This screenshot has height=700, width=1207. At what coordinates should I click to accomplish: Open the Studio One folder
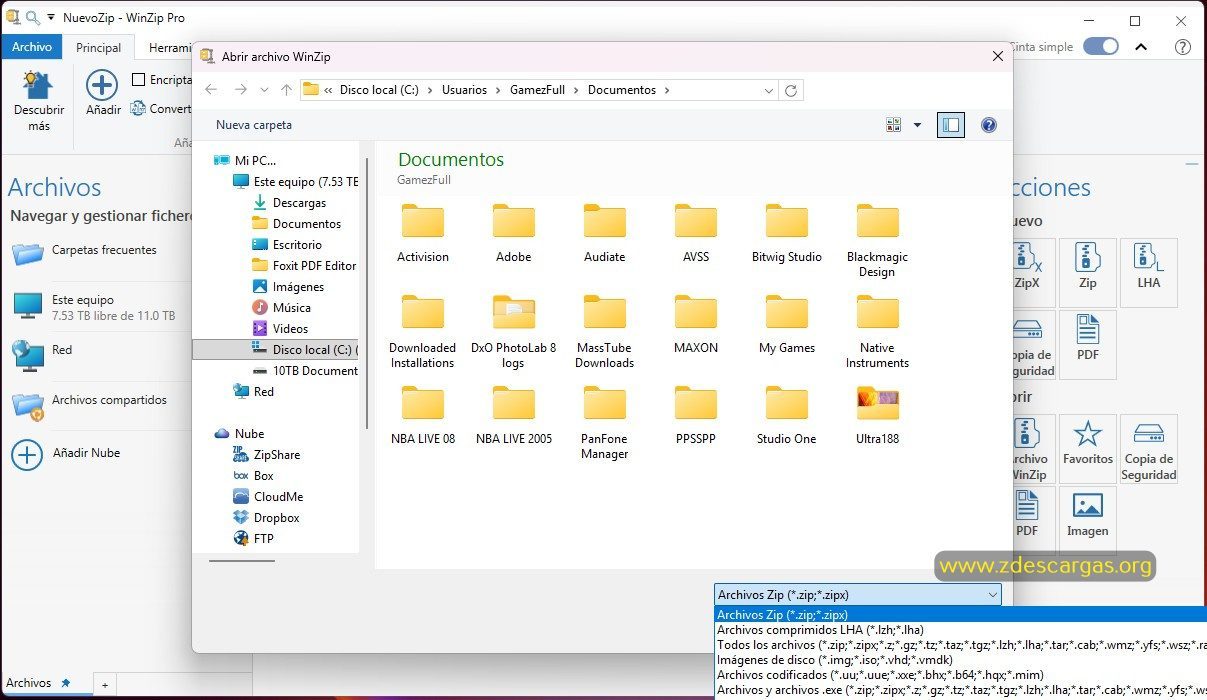tap(787, 415)
